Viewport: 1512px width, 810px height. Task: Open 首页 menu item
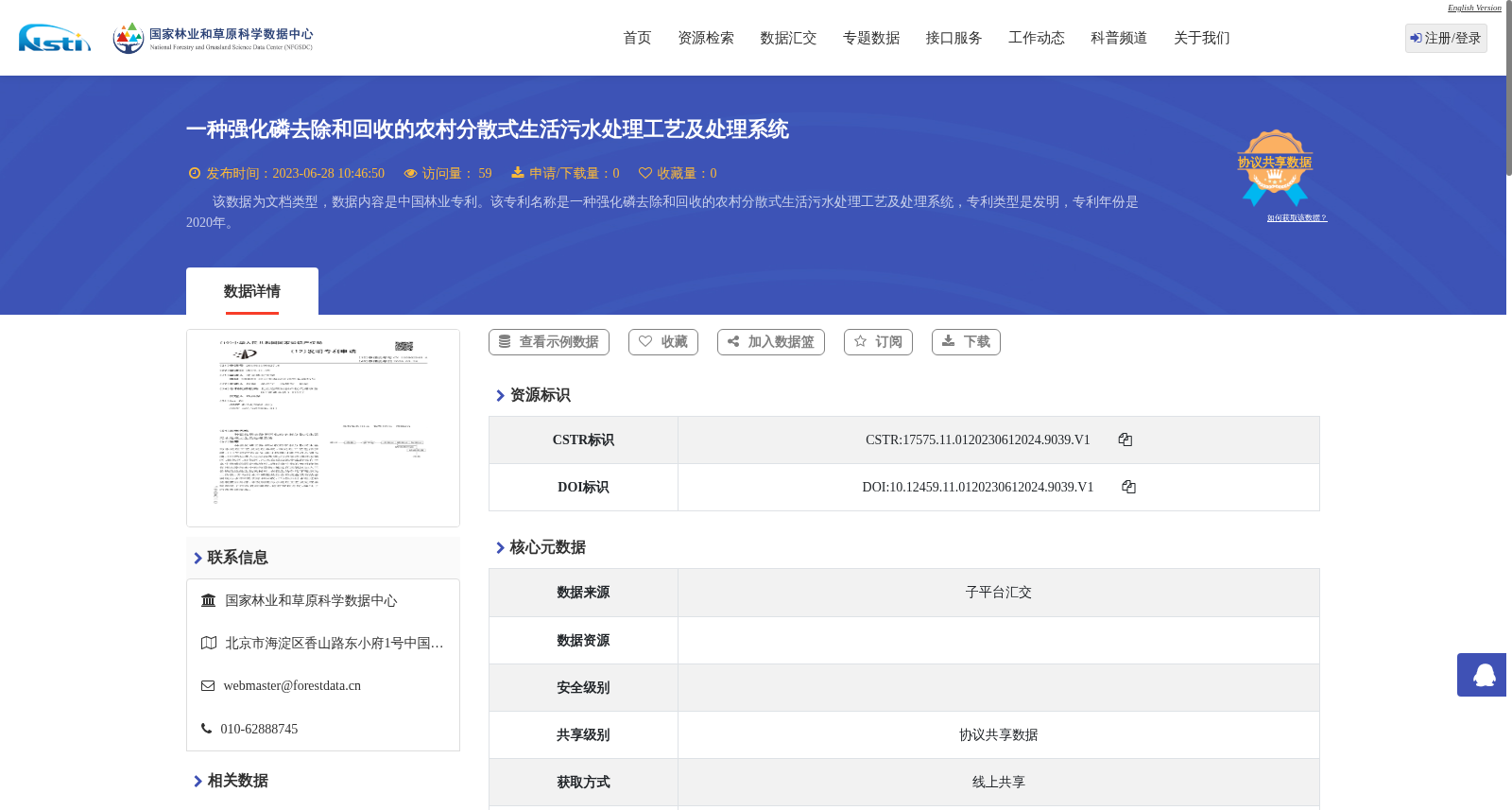tap(637, 38)
